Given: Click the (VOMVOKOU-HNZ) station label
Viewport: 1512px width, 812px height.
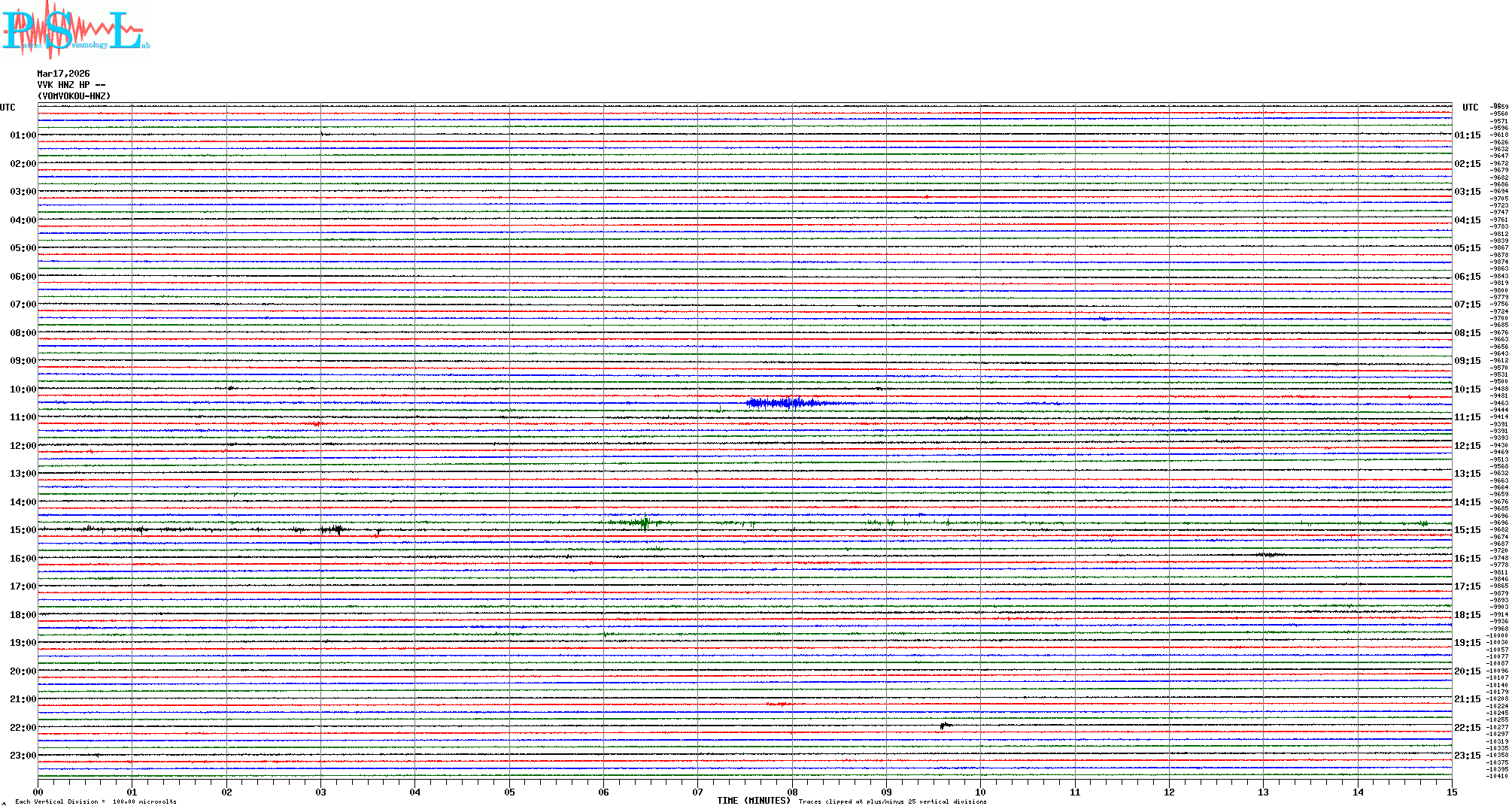Looking at the screenshot, I should click(74, 96).
